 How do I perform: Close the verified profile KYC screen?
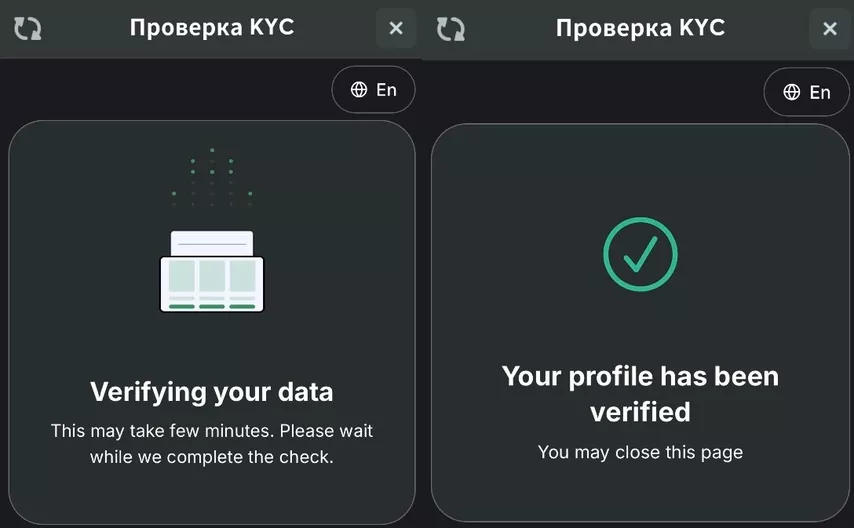pos(829,29)
